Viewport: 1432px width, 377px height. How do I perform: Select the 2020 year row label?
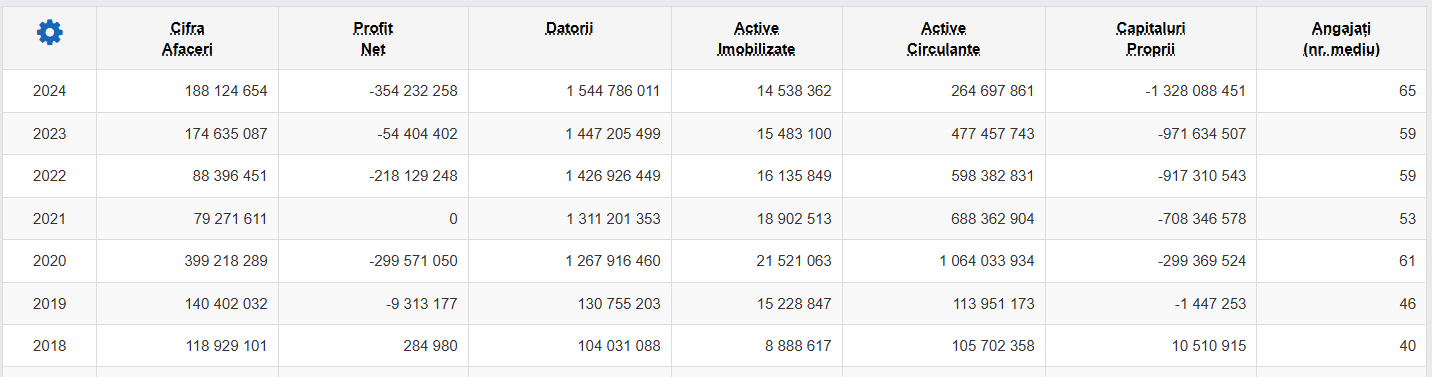(x=49, y=261)
